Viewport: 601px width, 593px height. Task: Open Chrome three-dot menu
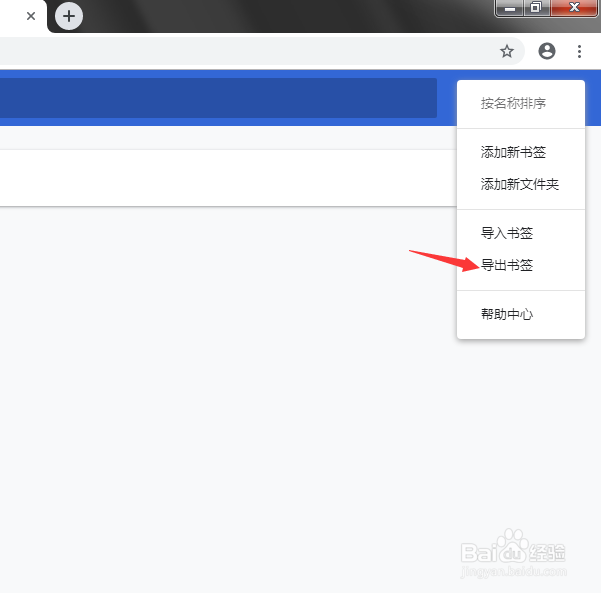click(580, 51)
